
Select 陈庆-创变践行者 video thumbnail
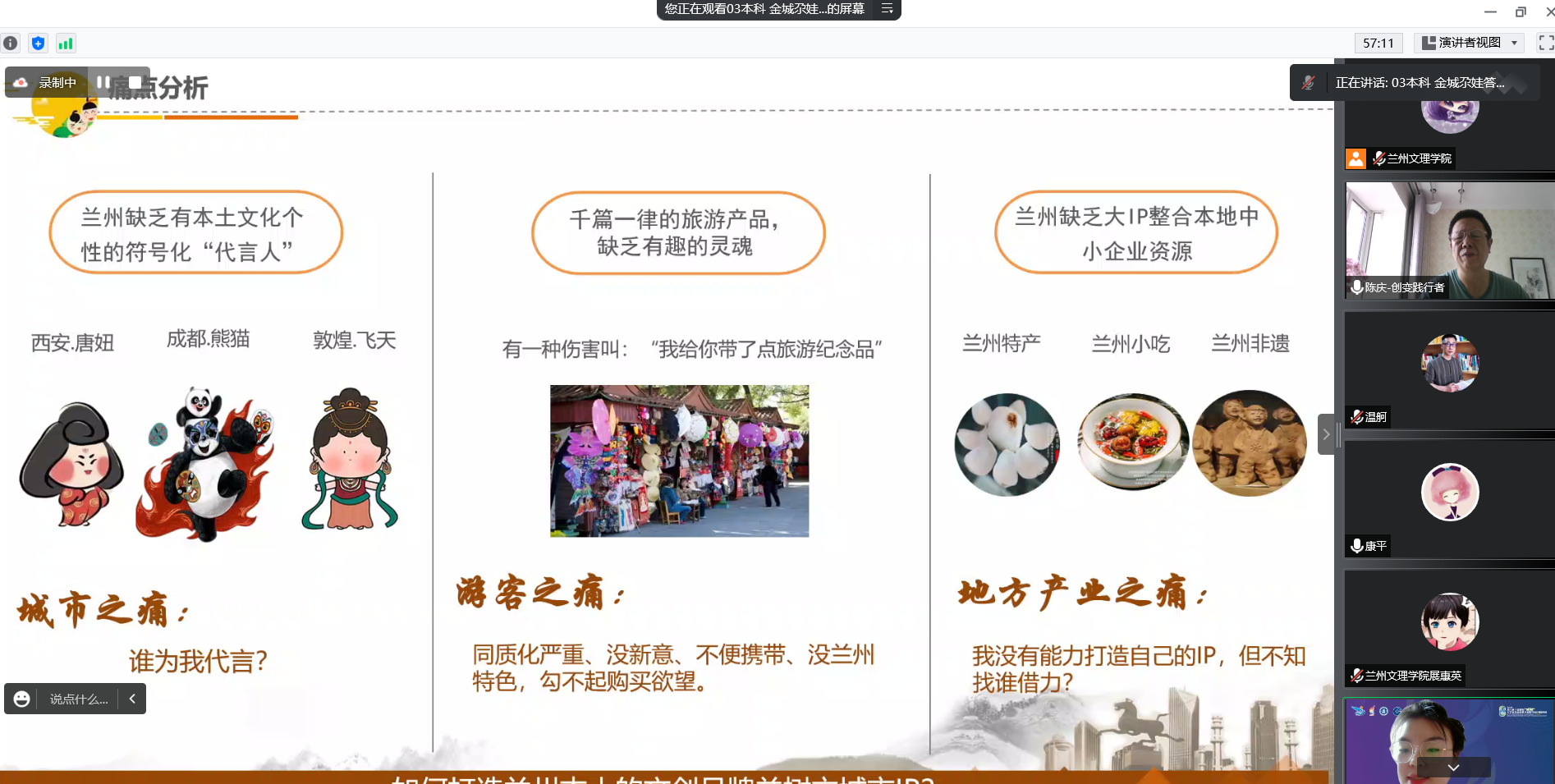coord(1449,240)
